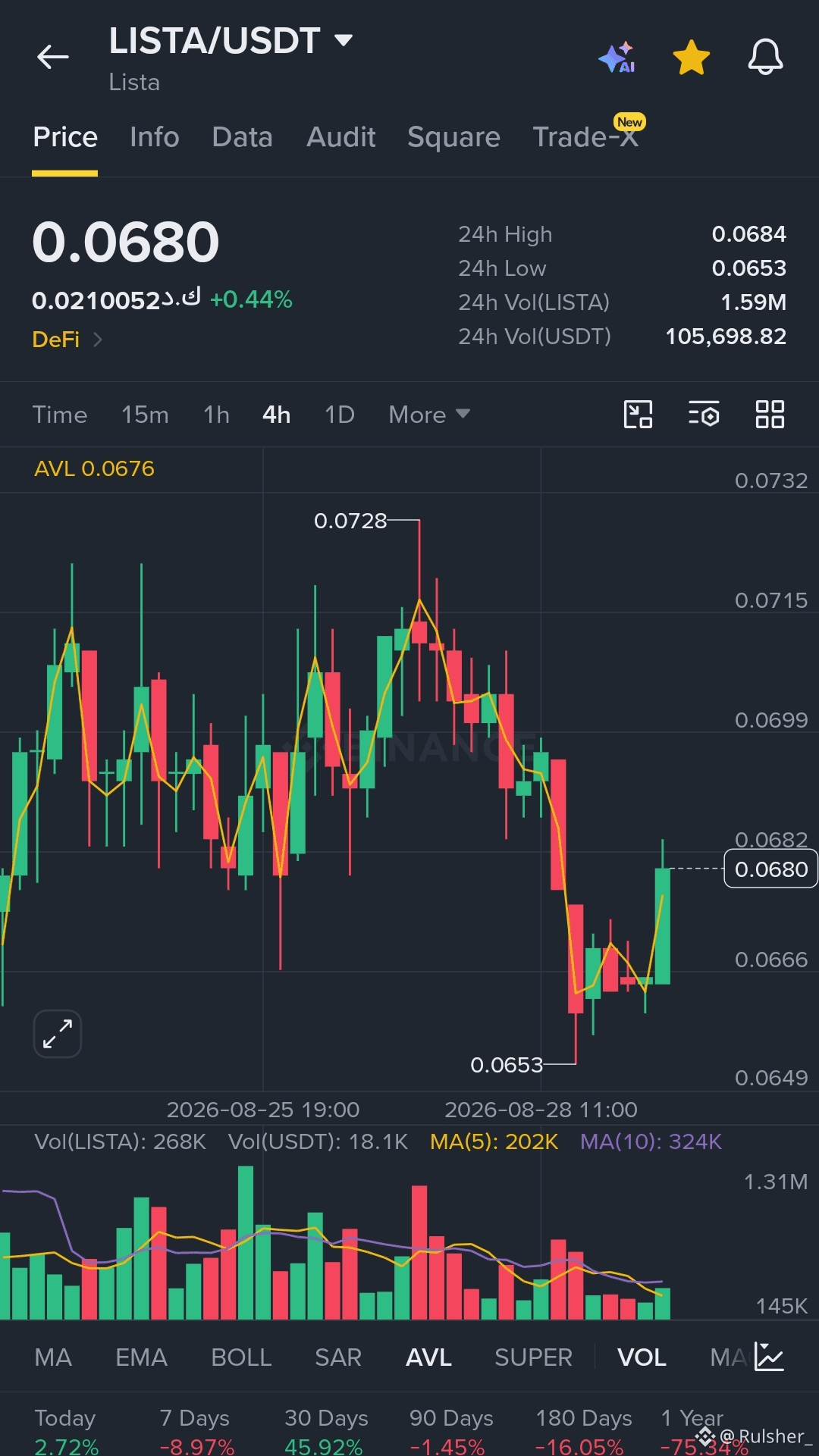The height and width of the screenshot is (1456, 819).
Task: Switch to the Price tab
Action: point(65,137)
